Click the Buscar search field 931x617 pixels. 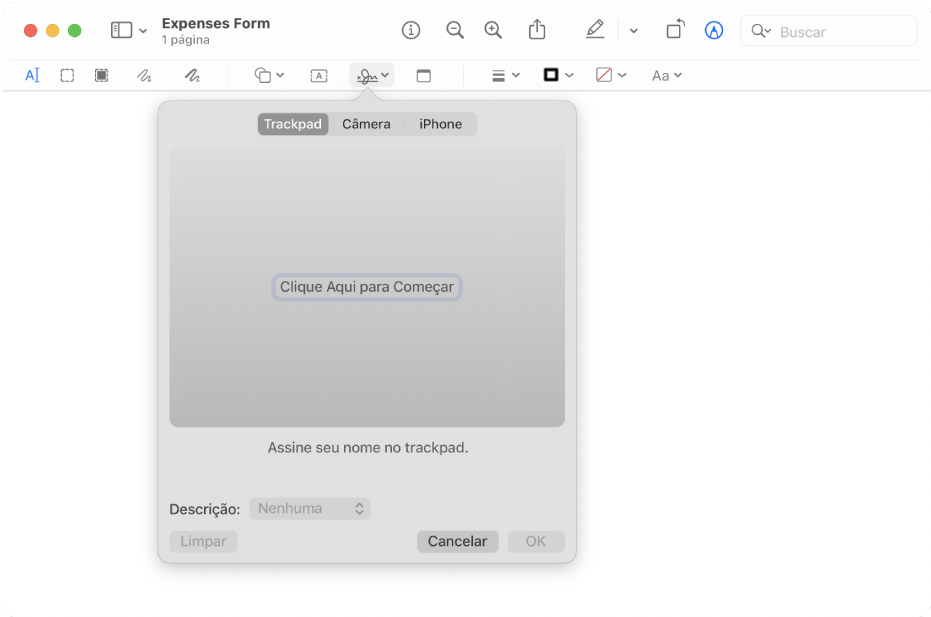click(x=840, y=32)
